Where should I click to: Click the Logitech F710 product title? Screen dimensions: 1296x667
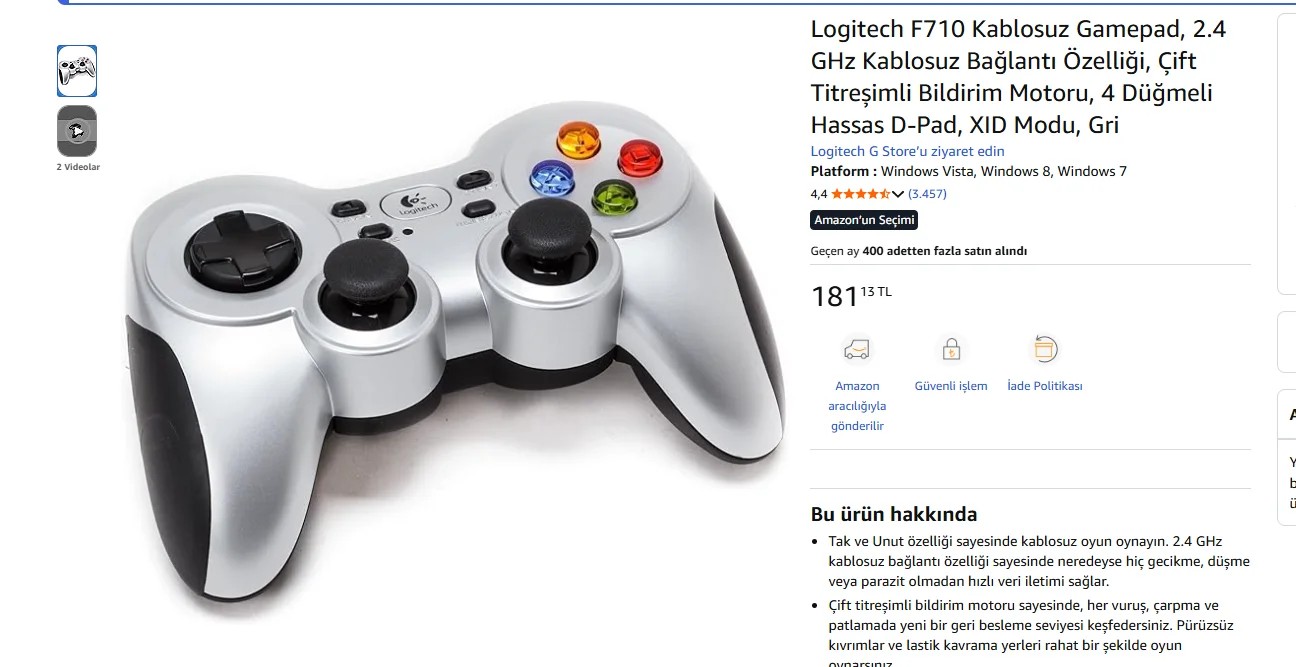(x=1018, y=77)
